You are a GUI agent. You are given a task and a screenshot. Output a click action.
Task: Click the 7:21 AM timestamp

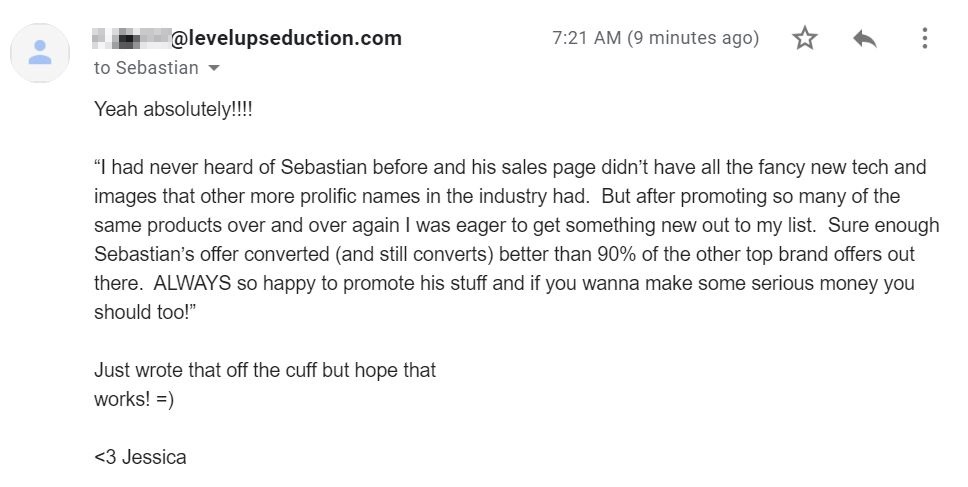tap(586, 38)
